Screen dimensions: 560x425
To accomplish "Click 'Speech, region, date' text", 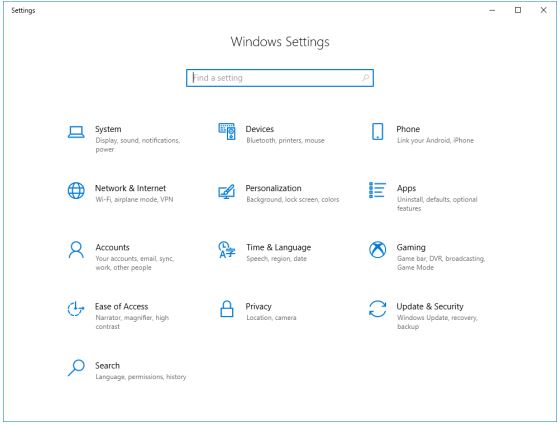I will tap(276, 259).
